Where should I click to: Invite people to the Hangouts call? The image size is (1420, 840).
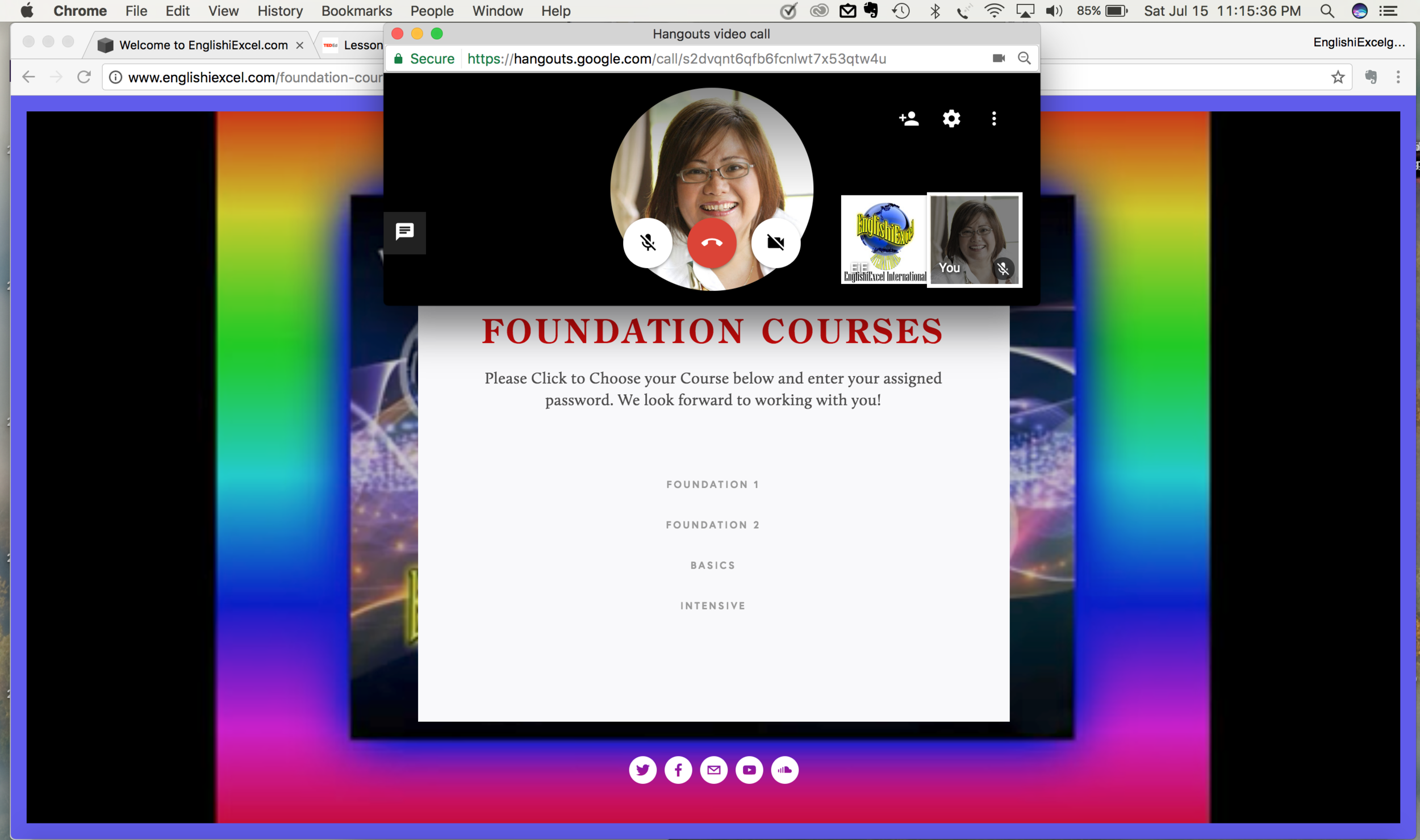point(909,118)
